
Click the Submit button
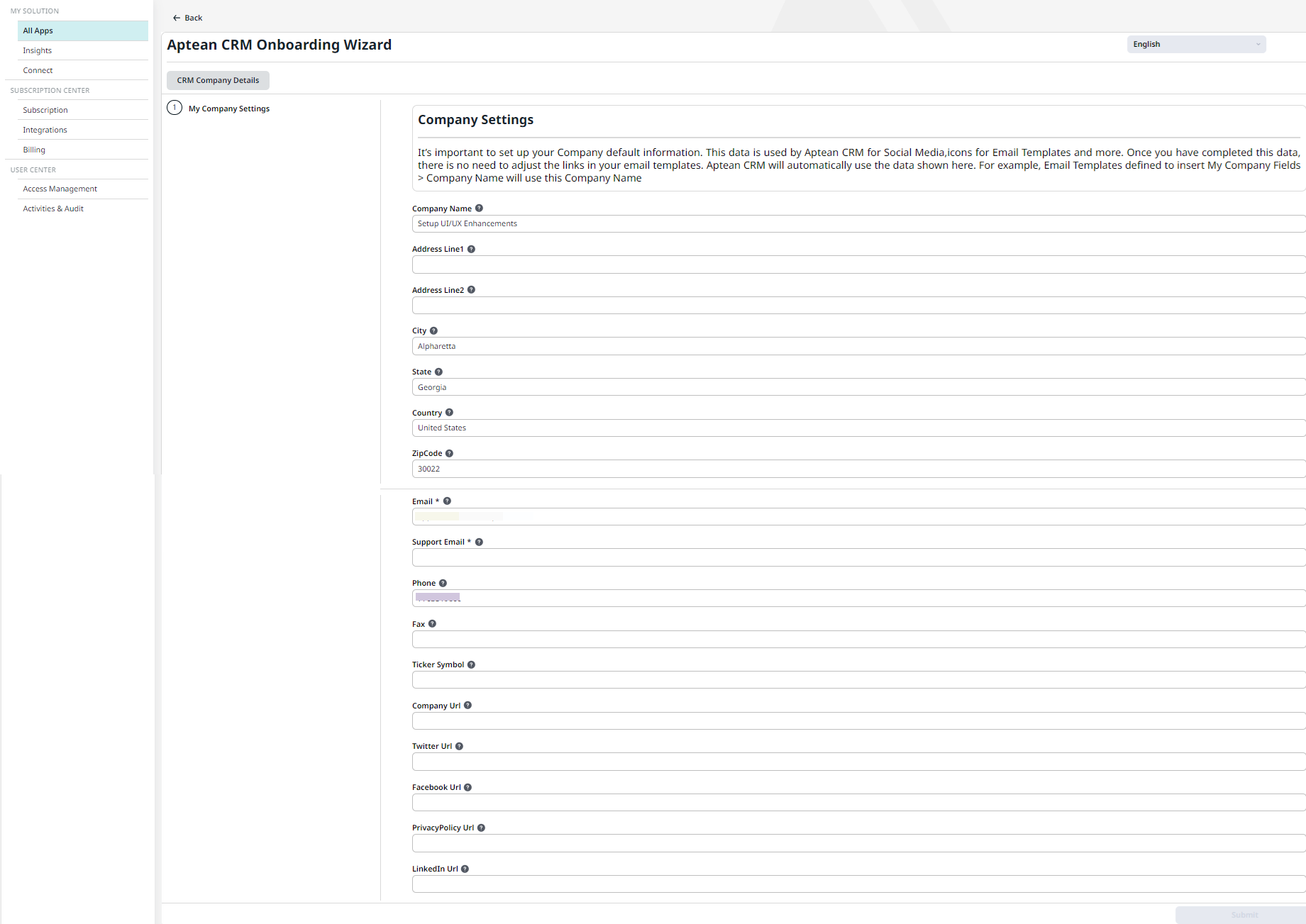[1241, 915]
